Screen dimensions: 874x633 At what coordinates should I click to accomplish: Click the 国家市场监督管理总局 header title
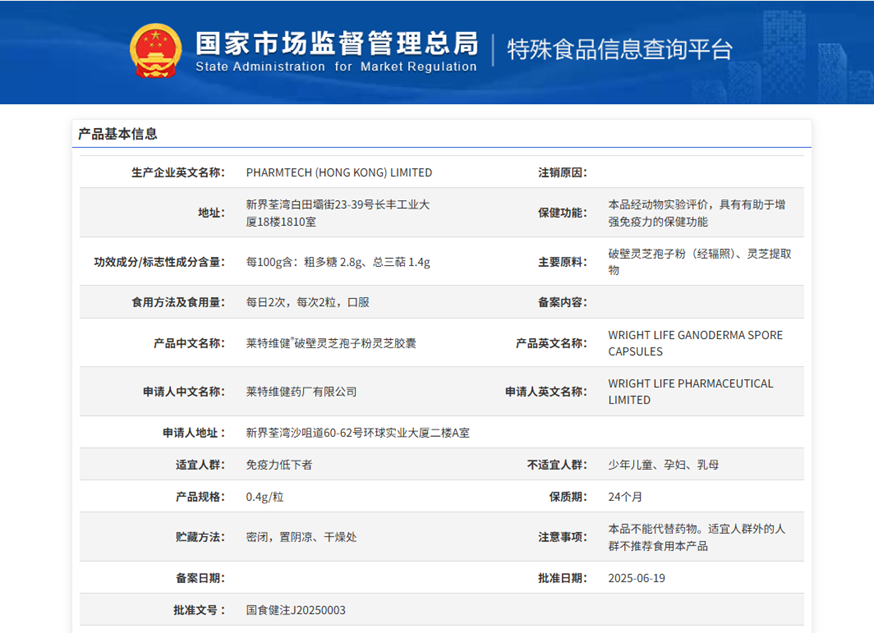[x=336, y=43]
